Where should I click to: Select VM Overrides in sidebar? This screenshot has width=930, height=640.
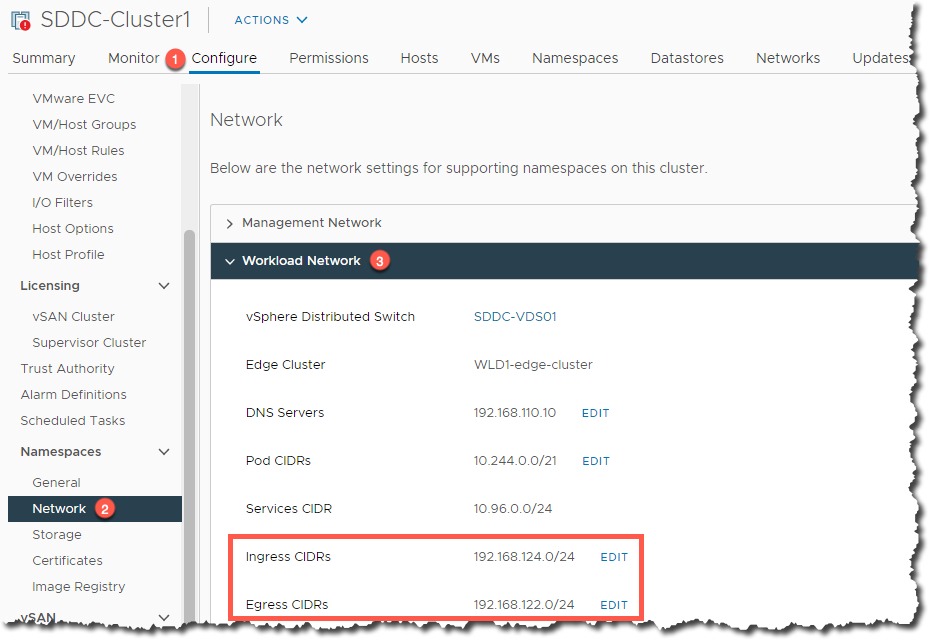point(75,177)
